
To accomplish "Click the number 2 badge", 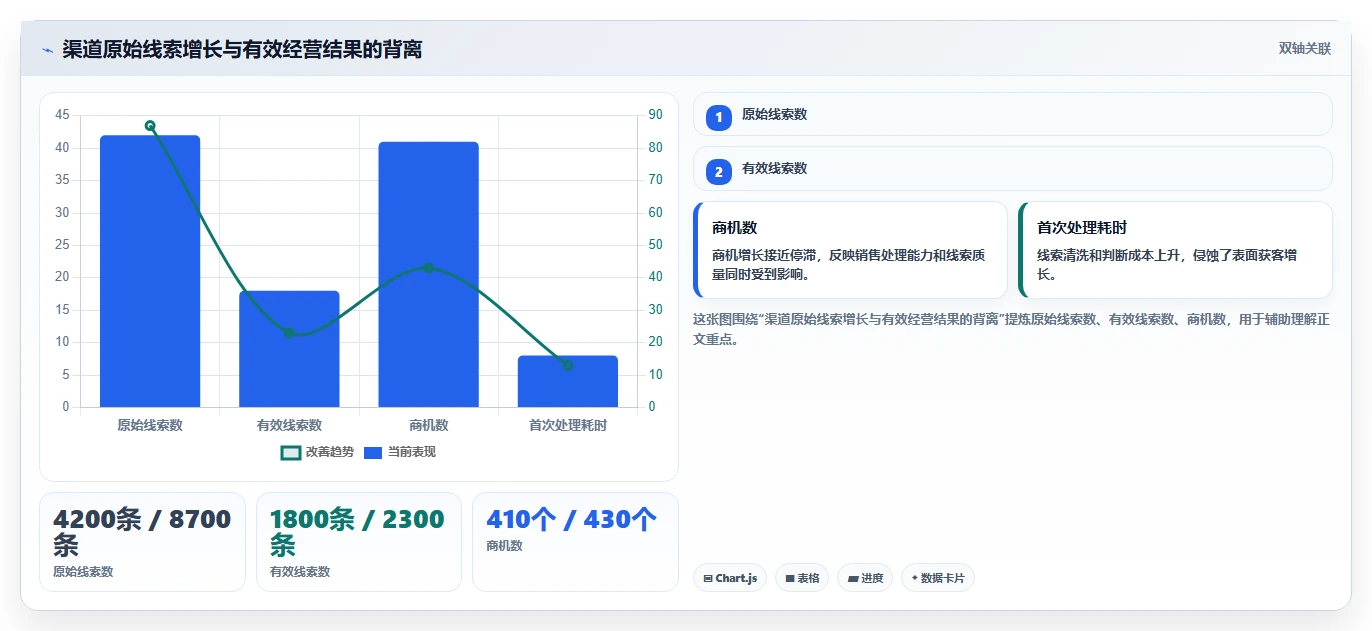I will 718,172.
